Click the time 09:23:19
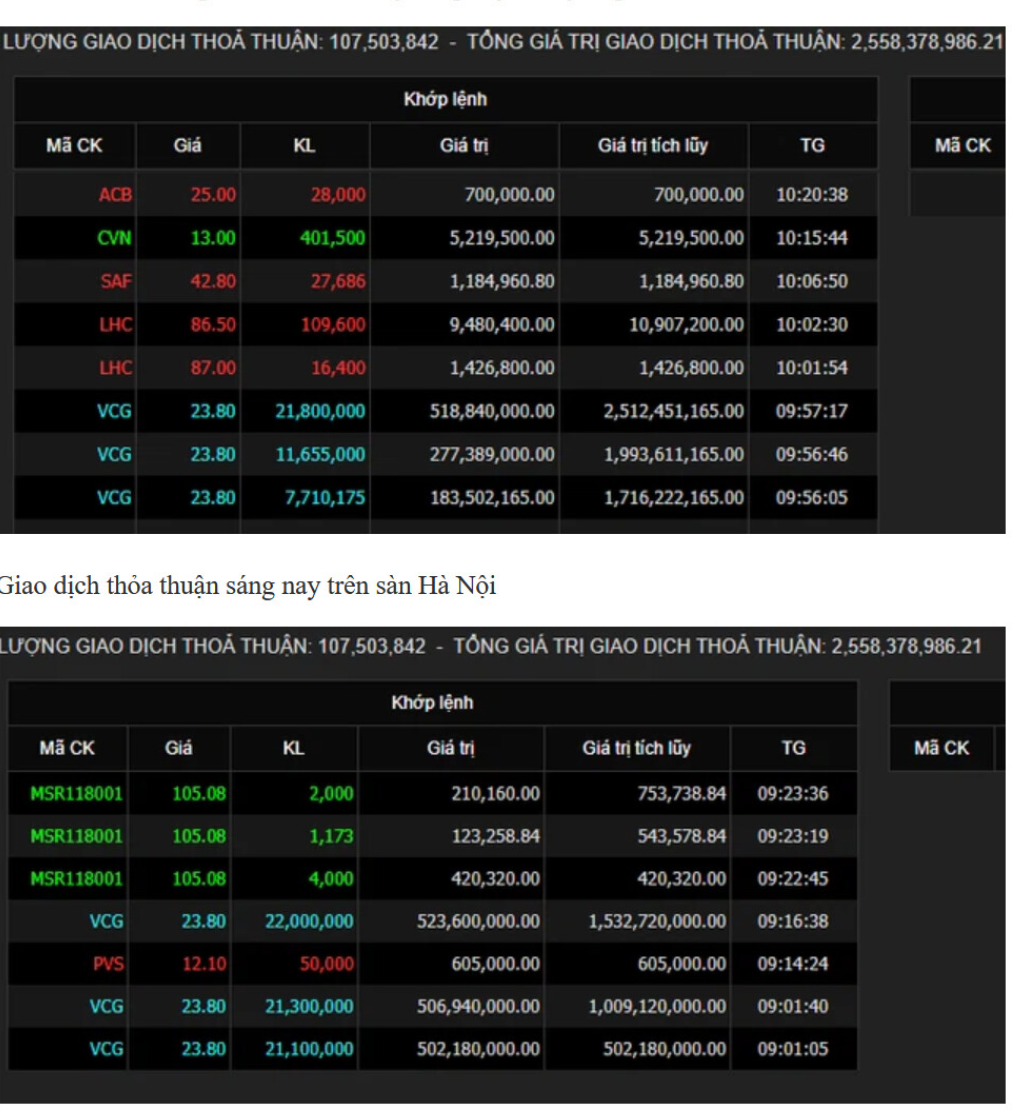Screen dimensions: 1012x1110 (793, 836)
